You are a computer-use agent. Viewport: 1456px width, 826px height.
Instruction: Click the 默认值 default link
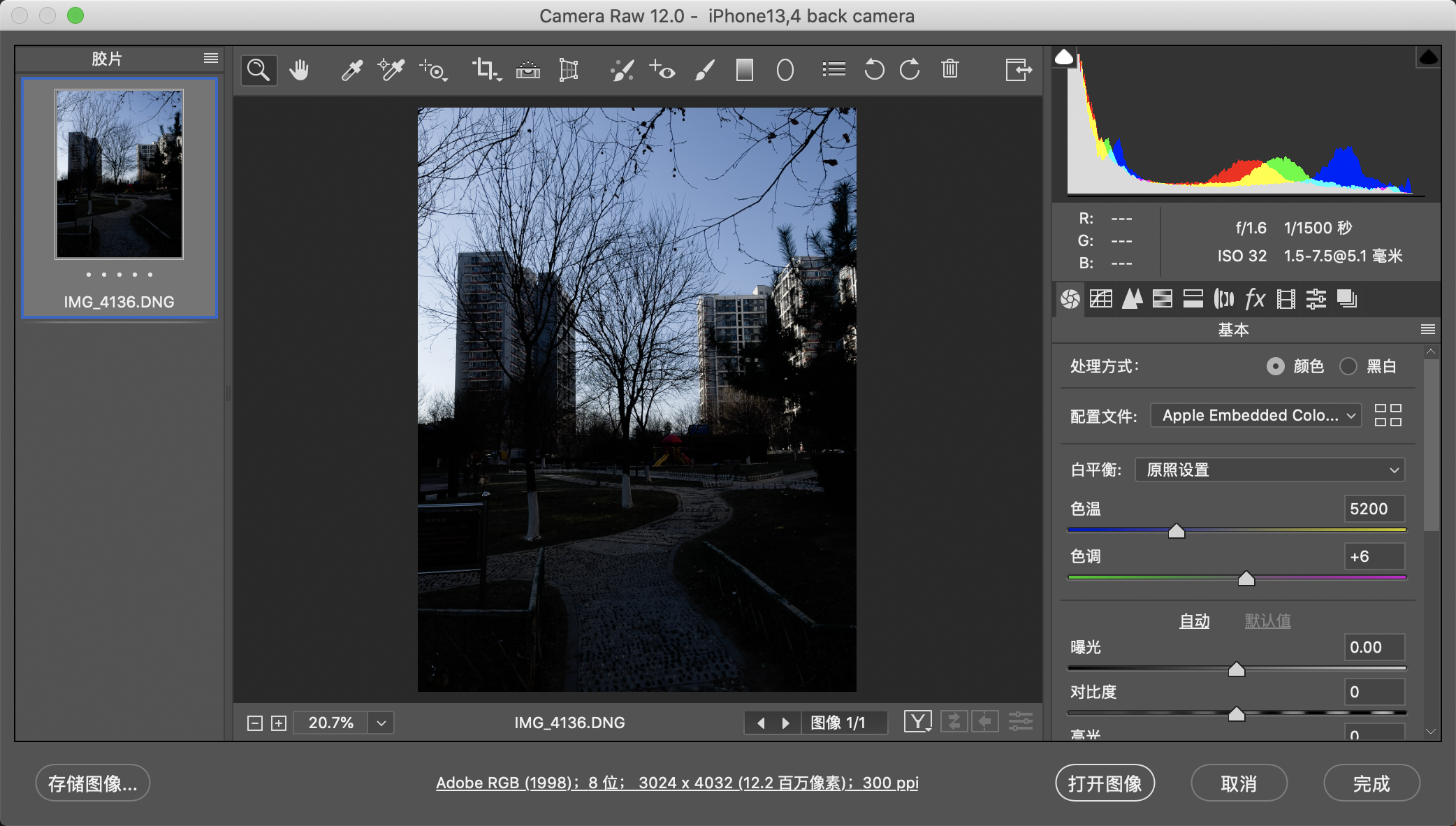pos(1267,621)
